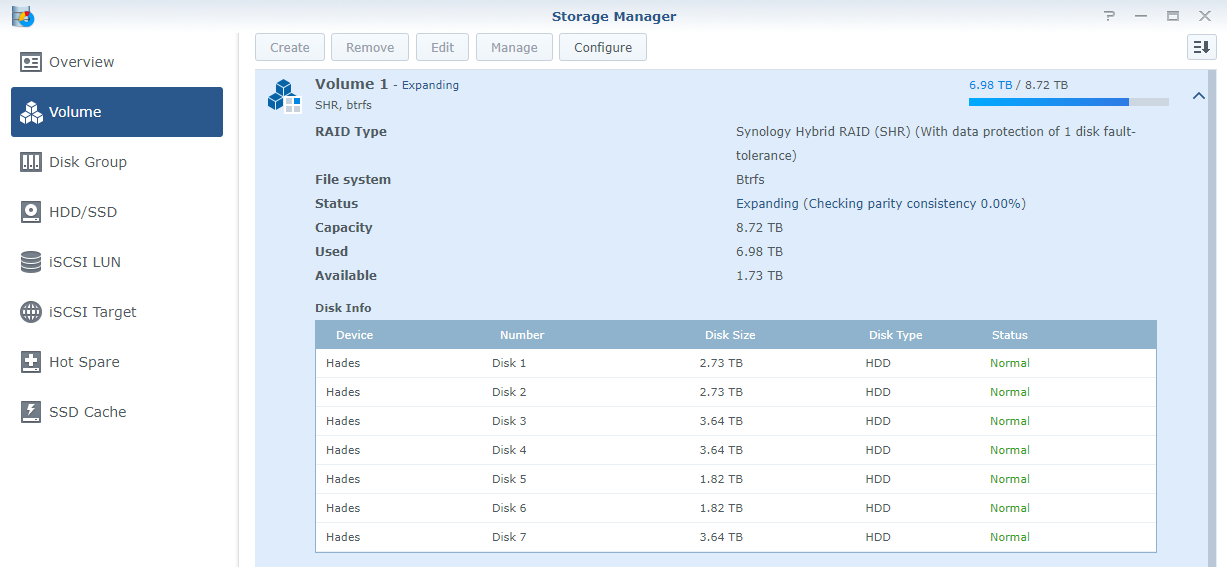Go to SSD Cache section
Screen dimensions: 1227x567
pyautogui.click(x=117, y=412)
